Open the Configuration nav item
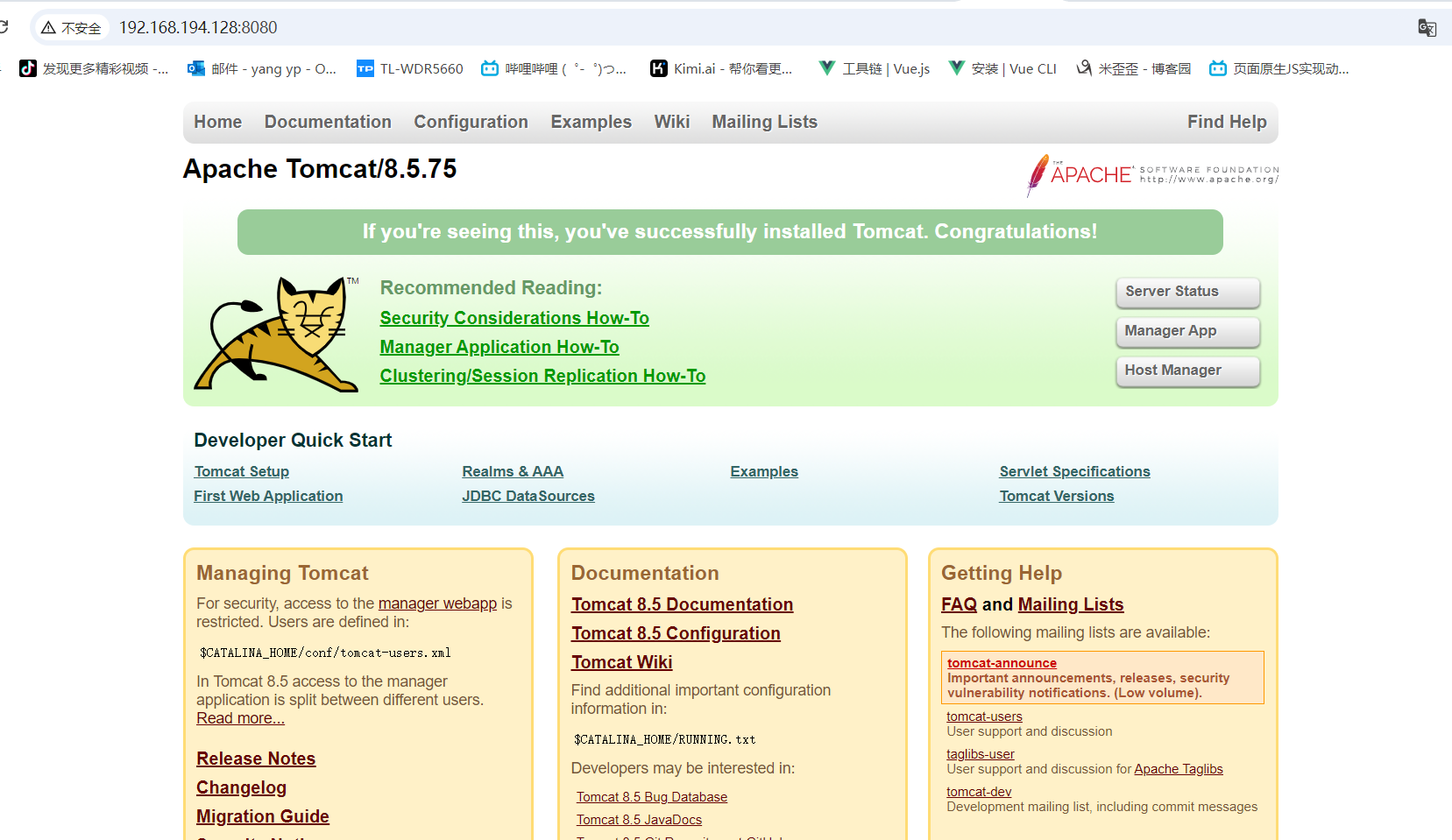Screen dimensions: 1452x840 pos(471,122)
